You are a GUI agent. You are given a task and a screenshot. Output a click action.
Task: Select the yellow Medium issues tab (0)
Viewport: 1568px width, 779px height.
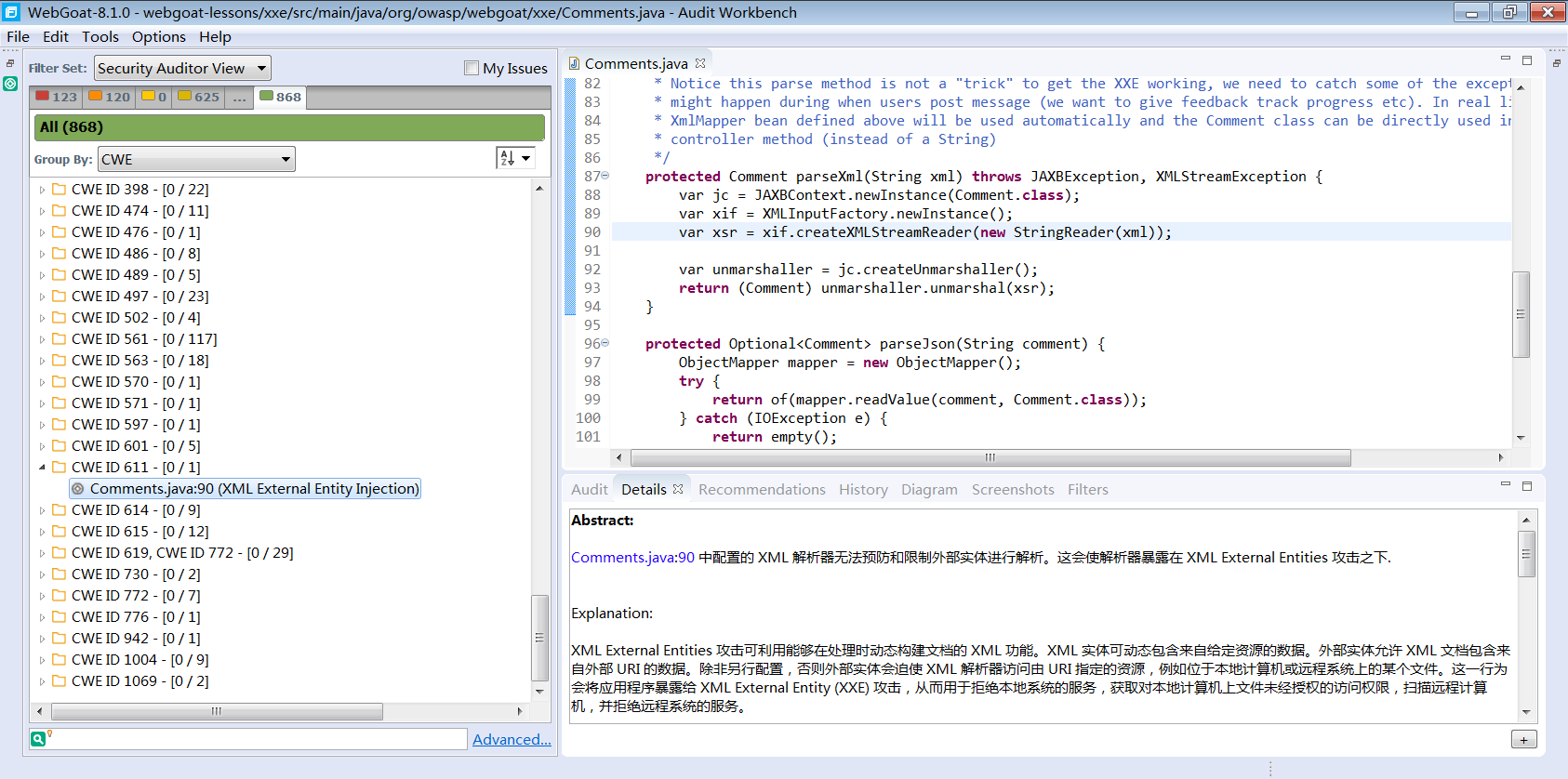tap(154, 97)
